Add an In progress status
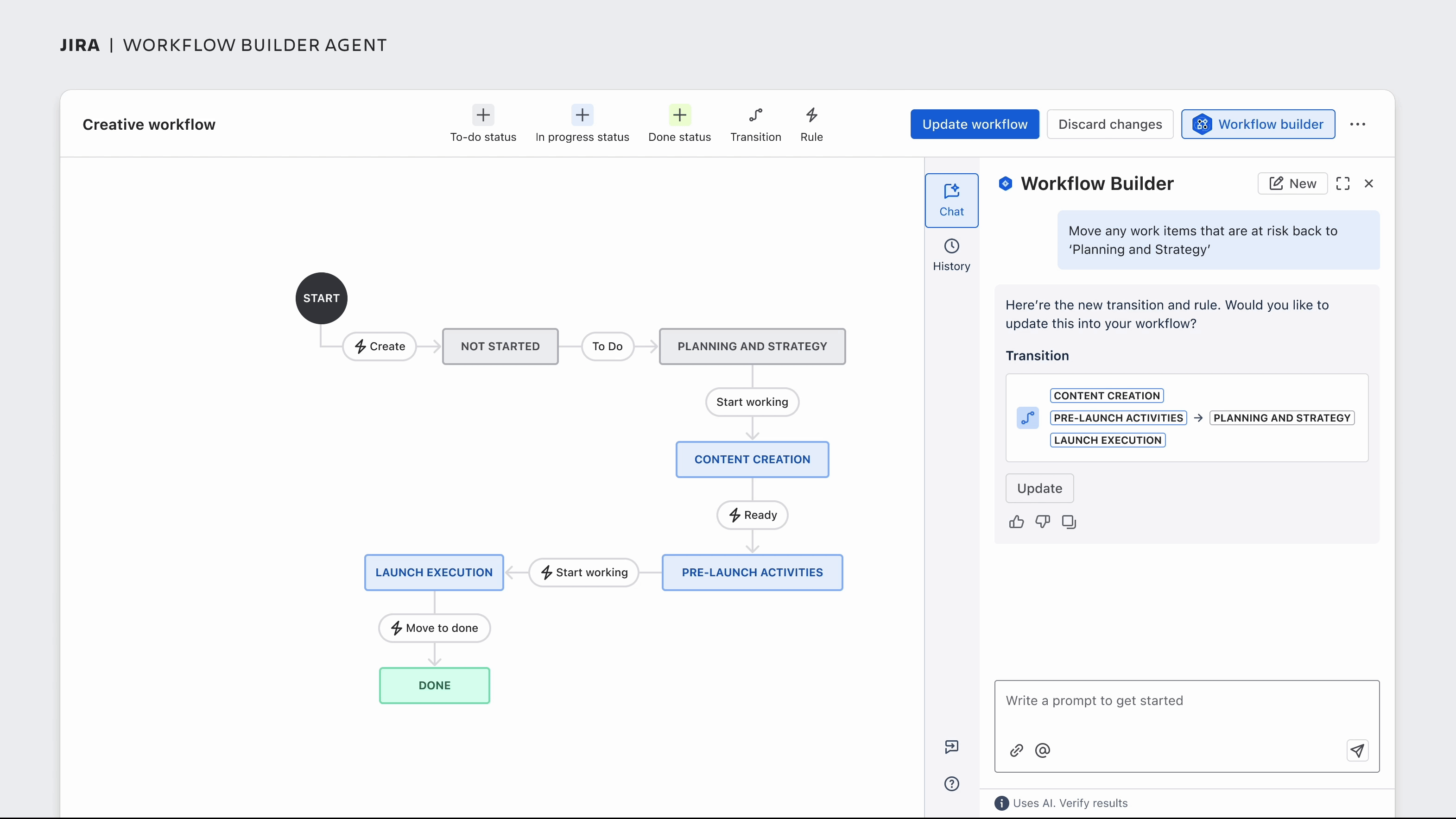This screenshot has width=1456, height=819. coord(582,123)
